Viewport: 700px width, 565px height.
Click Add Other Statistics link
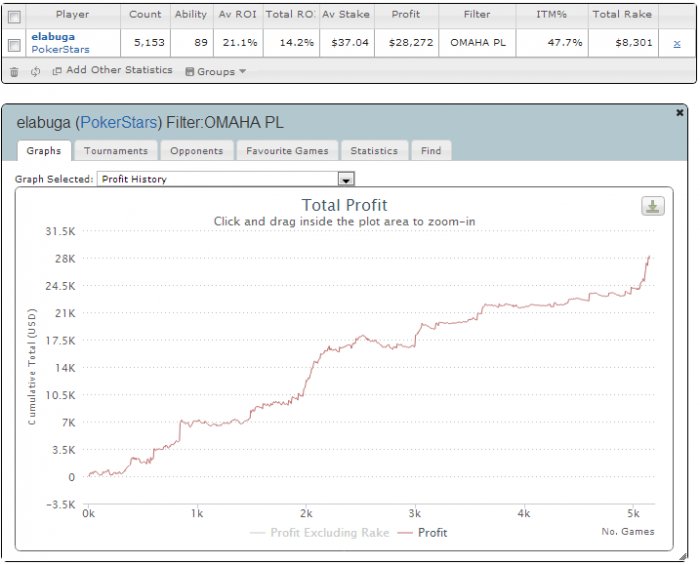point(119,70)
